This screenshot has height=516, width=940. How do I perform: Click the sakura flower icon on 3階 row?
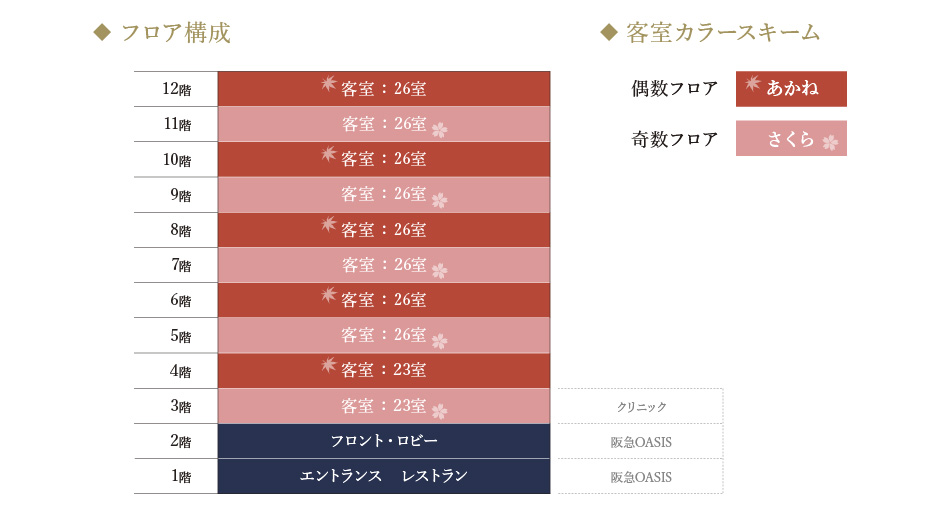439,411
